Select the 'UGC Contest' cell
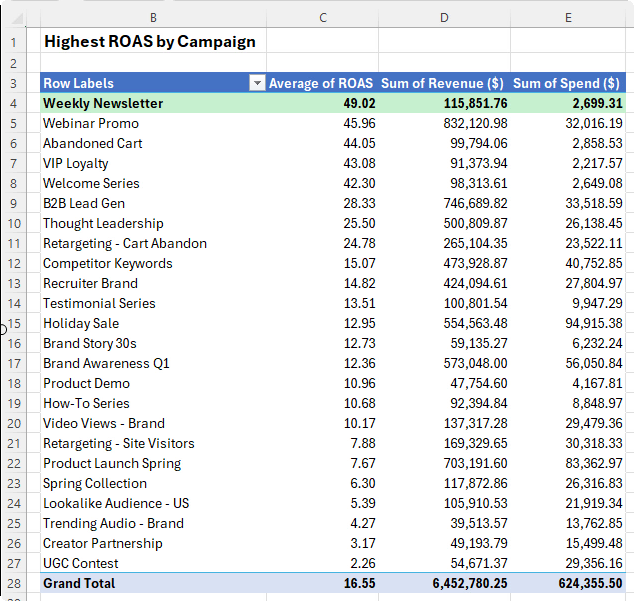Screen dimensions: 634x601 point(153,563)
